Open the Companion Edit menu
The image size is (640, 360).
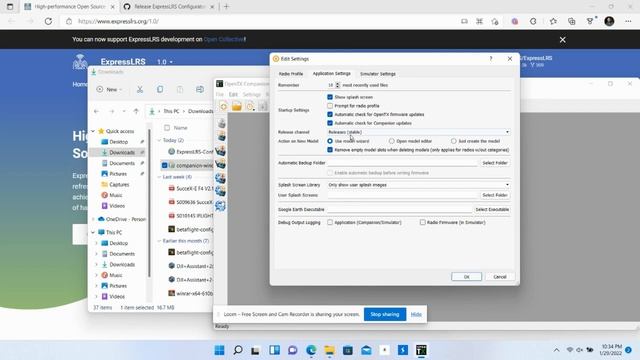coord(233,94)
